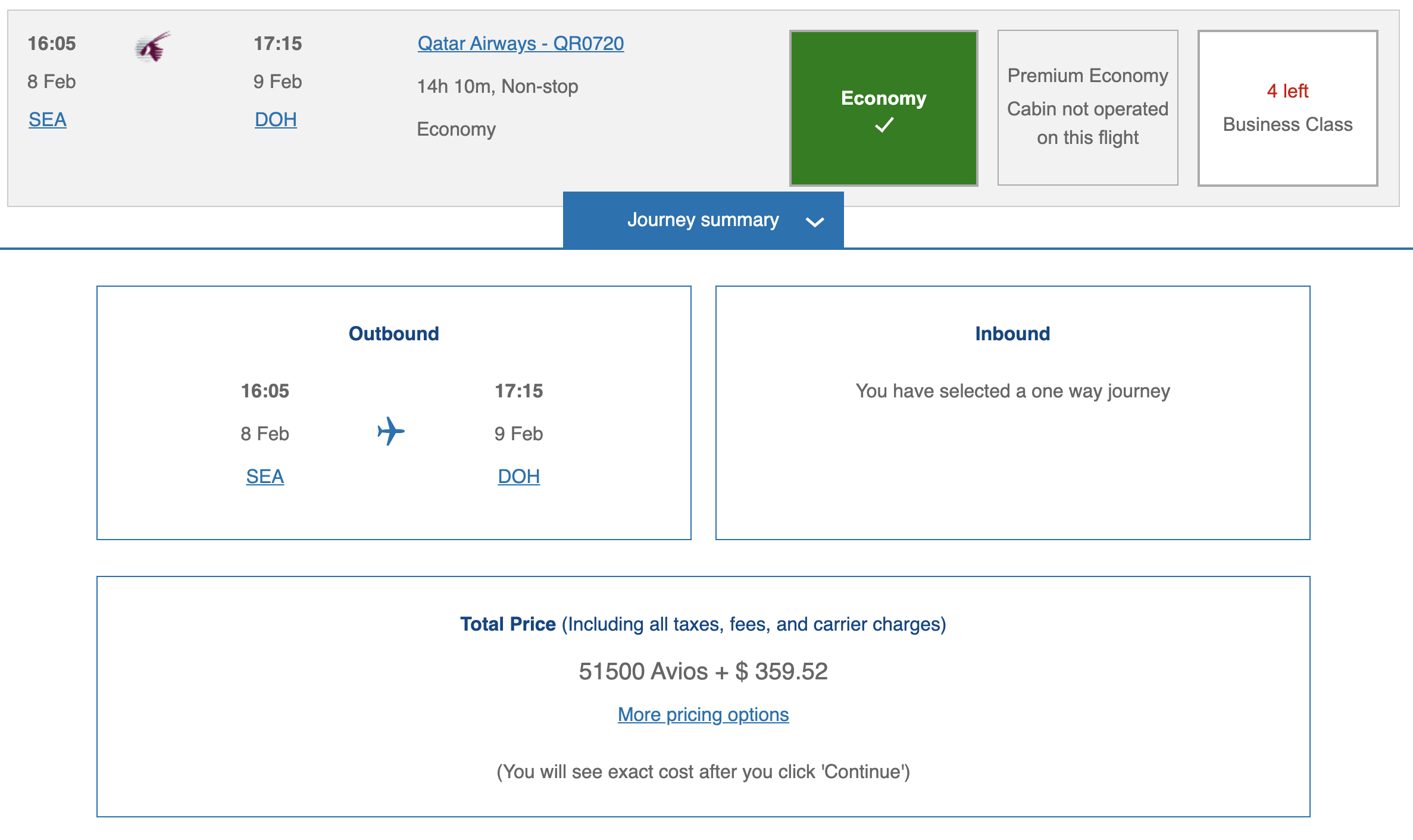Open the Qatar Airways - QR0720 flight link

click(520, 43)
